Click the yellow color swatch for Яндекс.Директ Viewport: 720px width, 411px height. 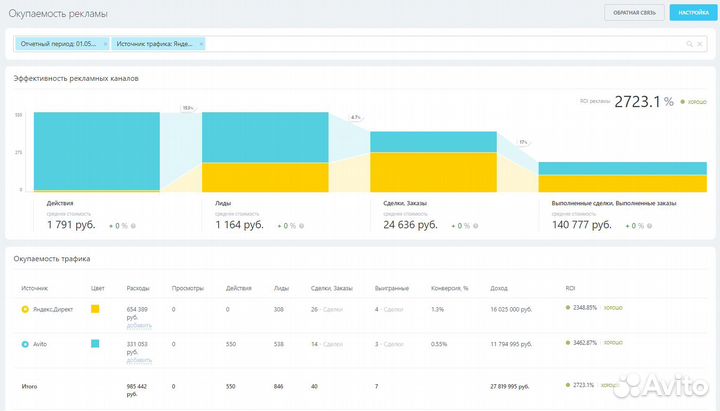coord(95,309)
